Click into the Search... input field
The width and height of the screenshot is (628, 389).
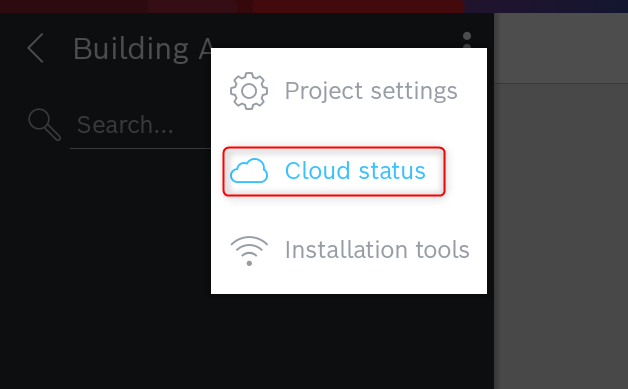pyautogui.click(x=140, y=125)
